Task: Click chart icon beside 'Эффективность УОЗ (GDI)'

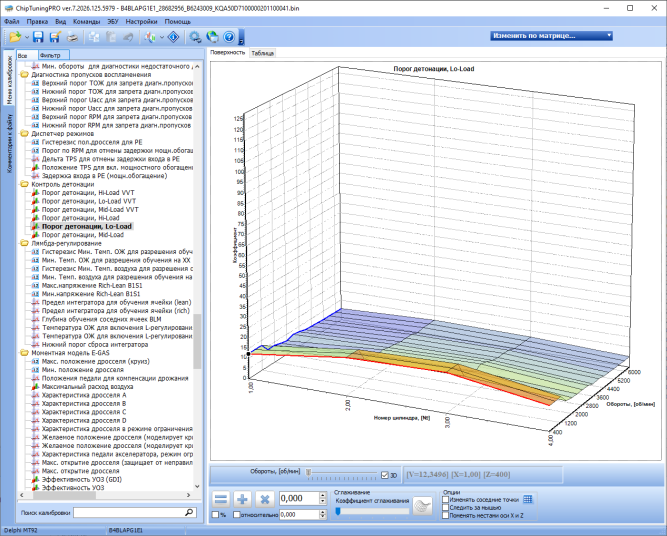Action: pos(35,479)
